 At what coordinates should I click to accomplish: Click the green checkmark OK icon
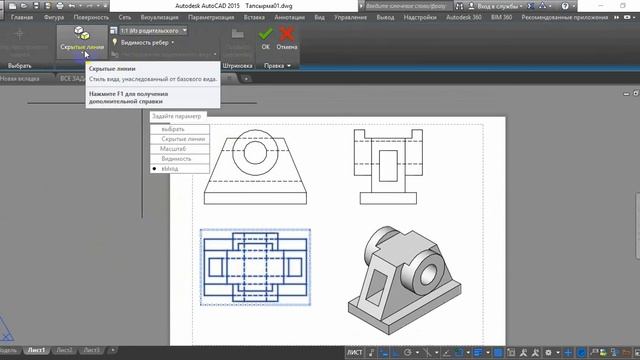(265, 34)
